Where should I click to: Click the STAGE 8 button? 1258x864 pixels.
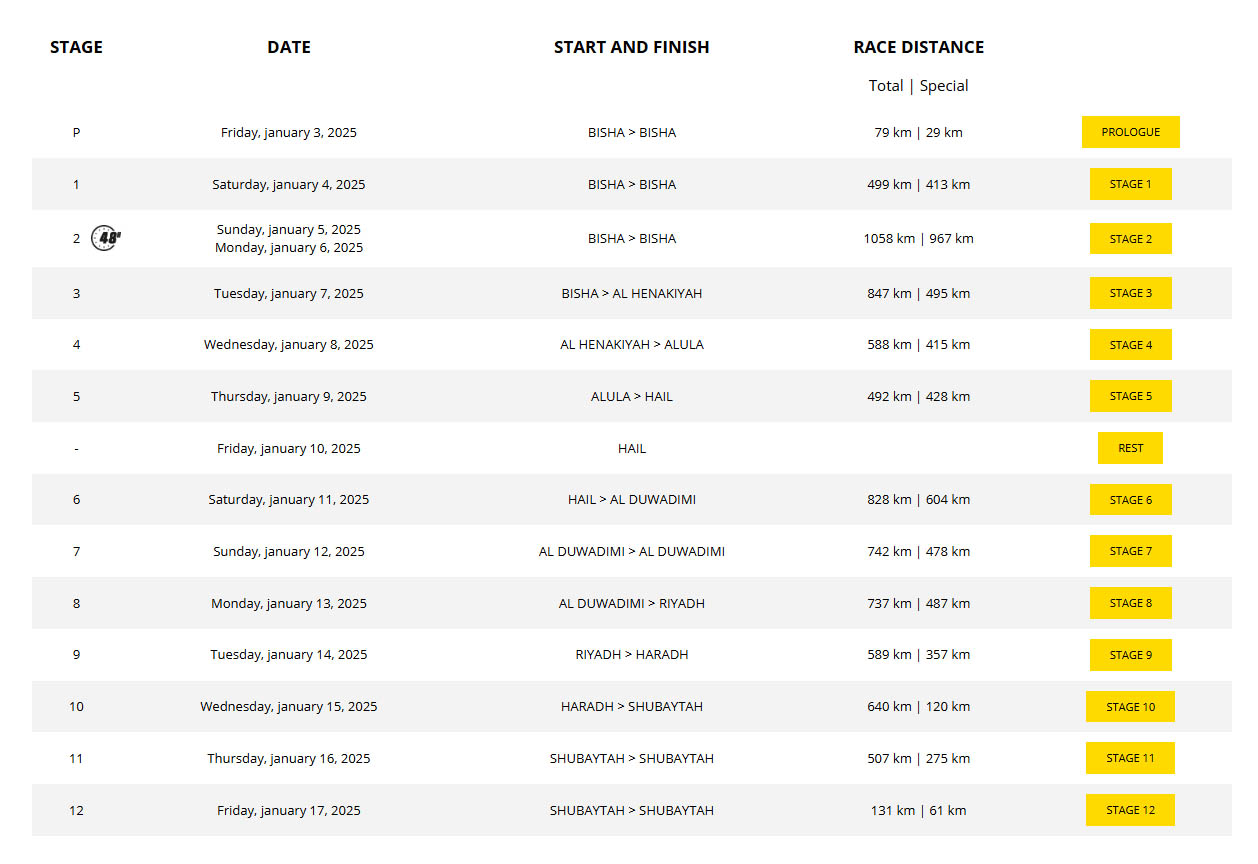click(x=1130, y=603)
